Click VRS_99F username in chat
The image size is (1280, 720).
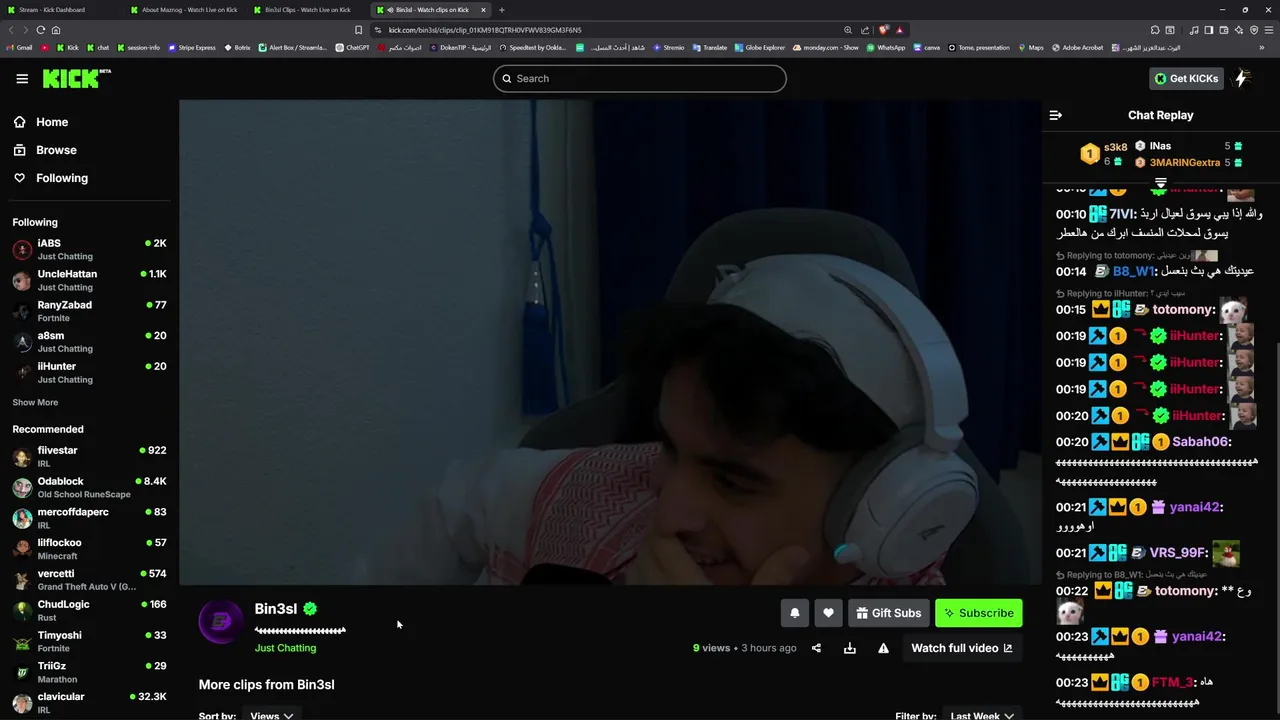tap(1179, 553)
